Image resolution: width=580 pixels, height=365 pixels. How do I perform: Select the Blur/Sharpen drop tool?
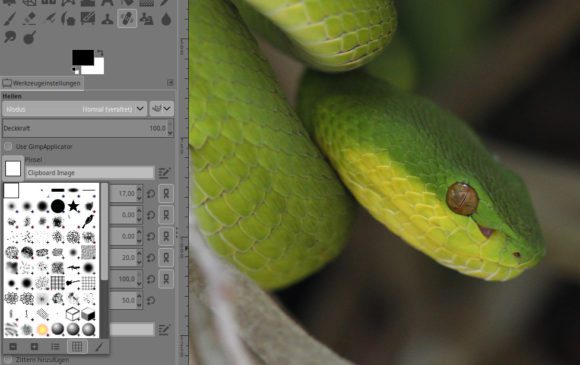pyautogui.click(x=166, y=19)
